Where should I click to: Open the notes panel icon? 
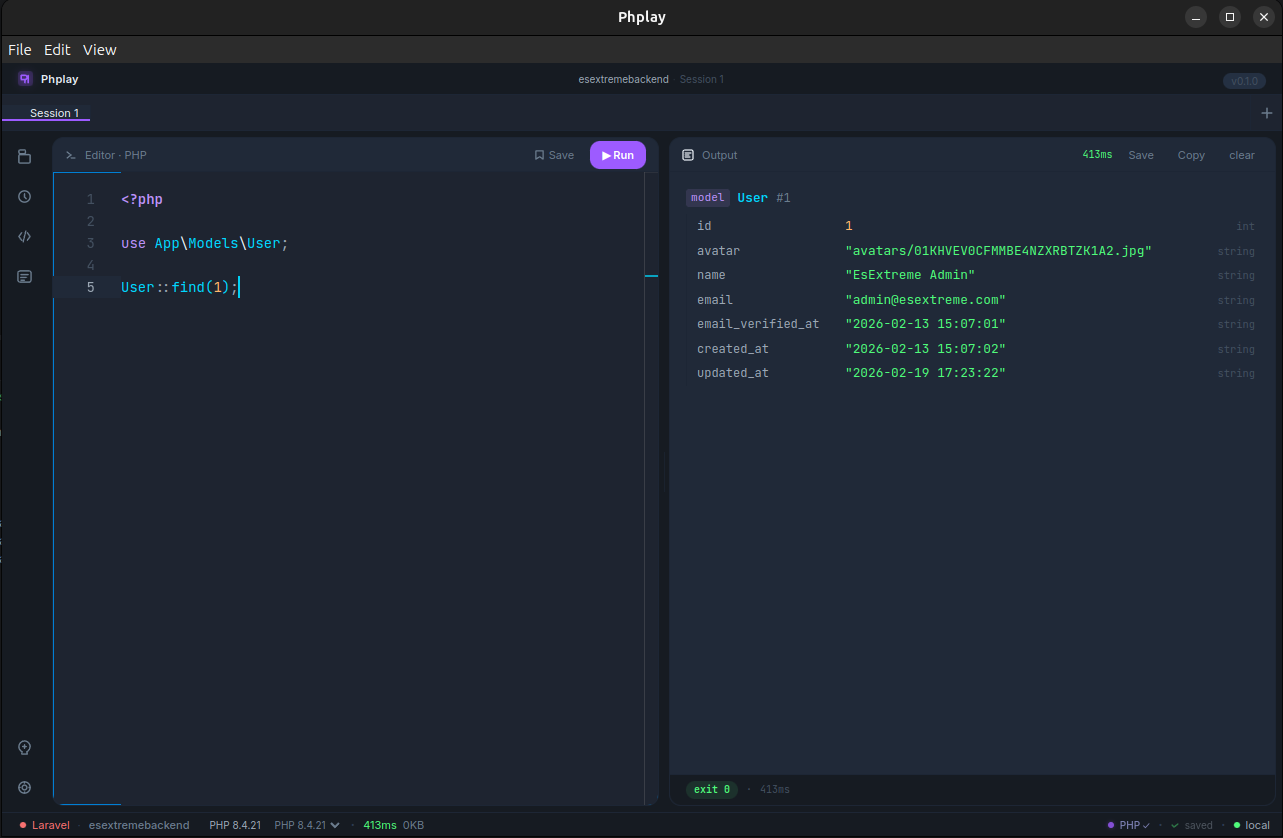coord(25,277)
